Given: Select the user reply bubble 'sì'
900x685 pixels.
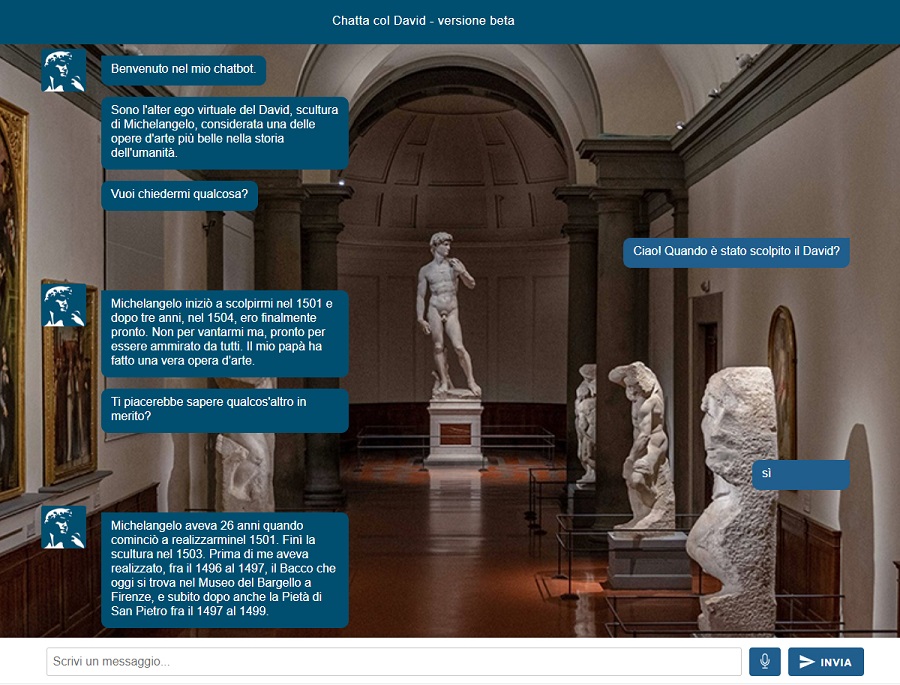Looking at the screenshot, I should (x=800, y=474).
